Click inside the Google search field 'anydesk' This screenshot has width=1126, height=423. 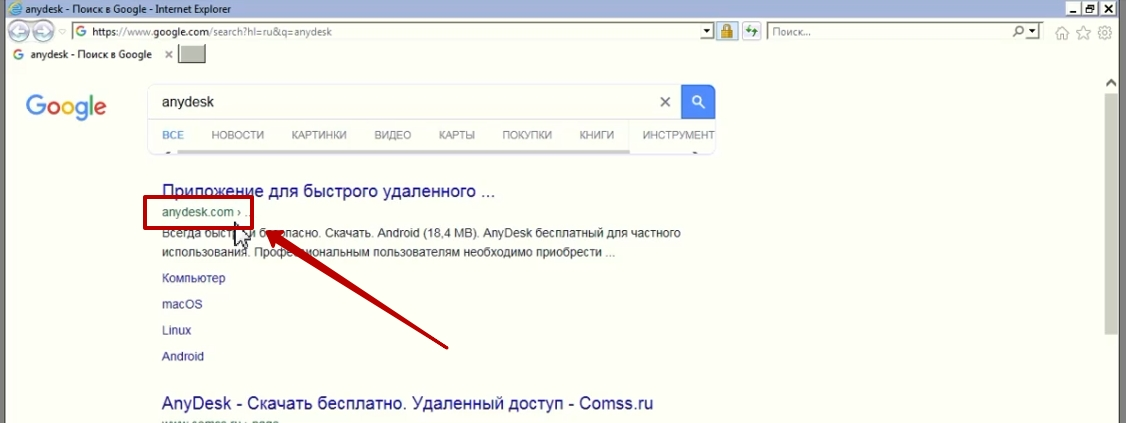402,102
